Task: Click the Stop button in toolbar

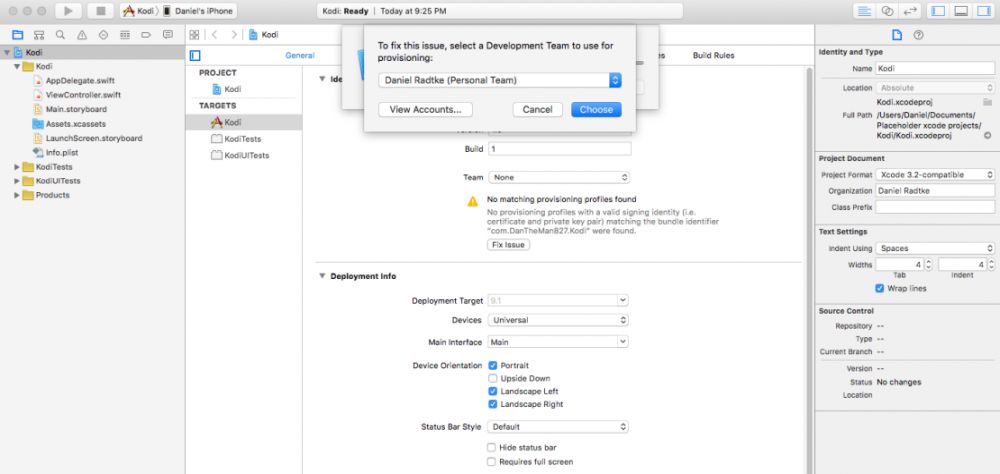Action: tap(100, 11)
